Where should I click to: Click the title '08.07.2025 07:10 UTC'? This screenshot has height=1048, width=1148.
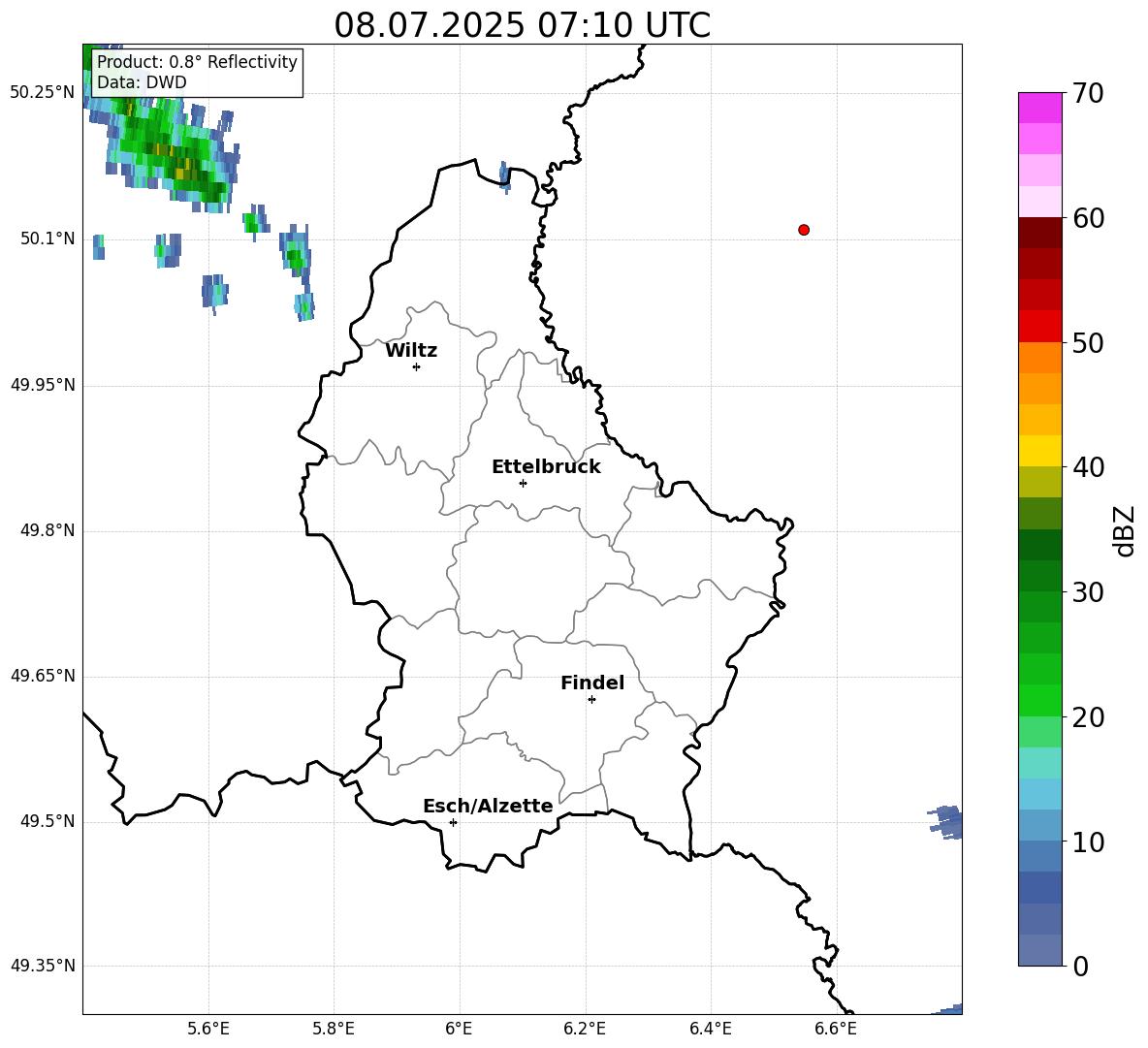point(522,25)
